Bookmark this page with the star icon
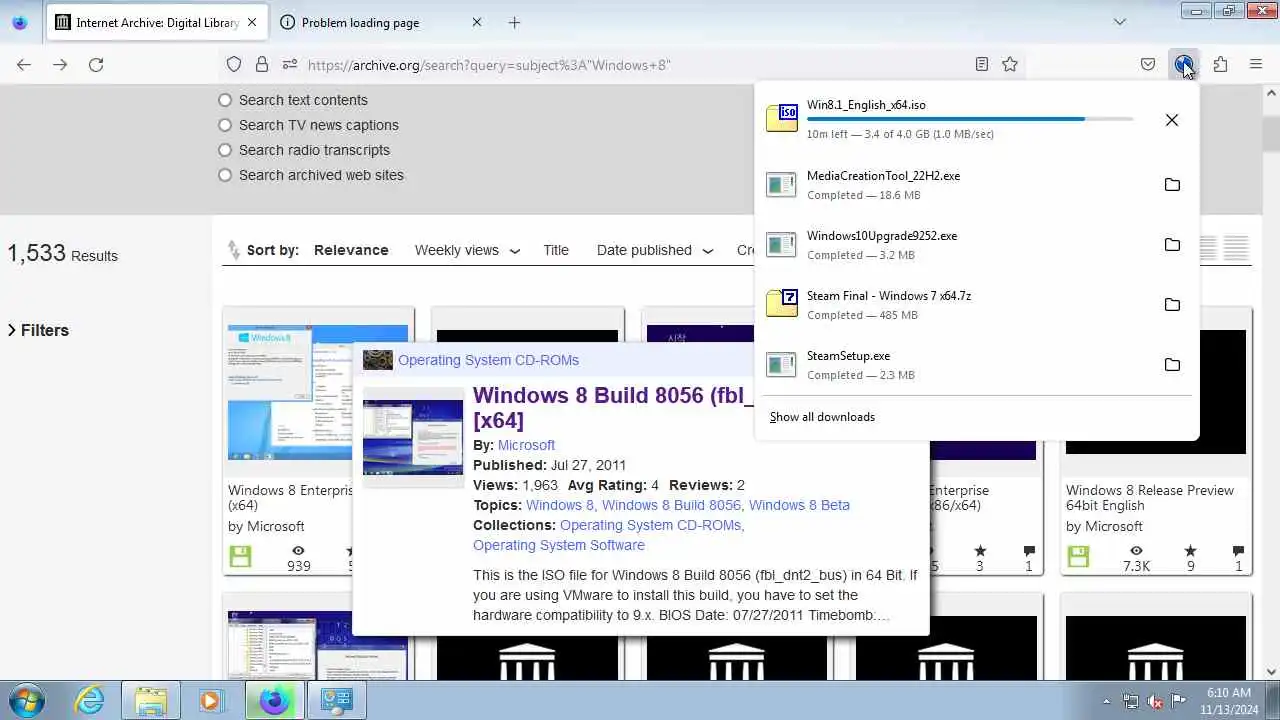Viewport: 1280px width, 720px height. (1010, 64)
